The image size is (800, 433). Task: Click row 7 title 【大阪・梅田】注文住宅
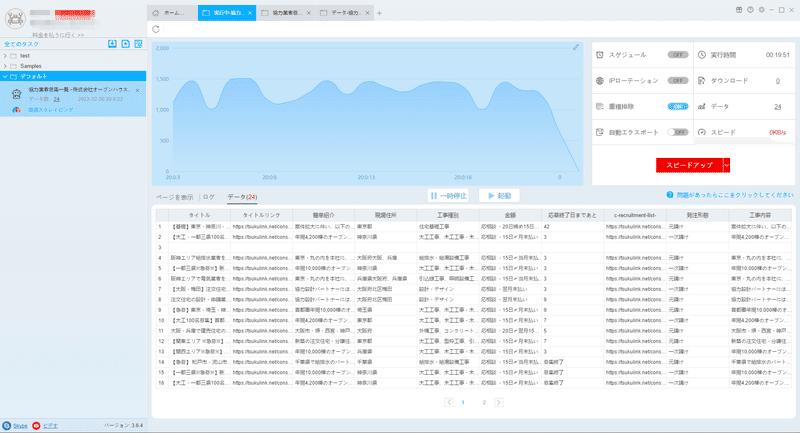coord(199,289)
